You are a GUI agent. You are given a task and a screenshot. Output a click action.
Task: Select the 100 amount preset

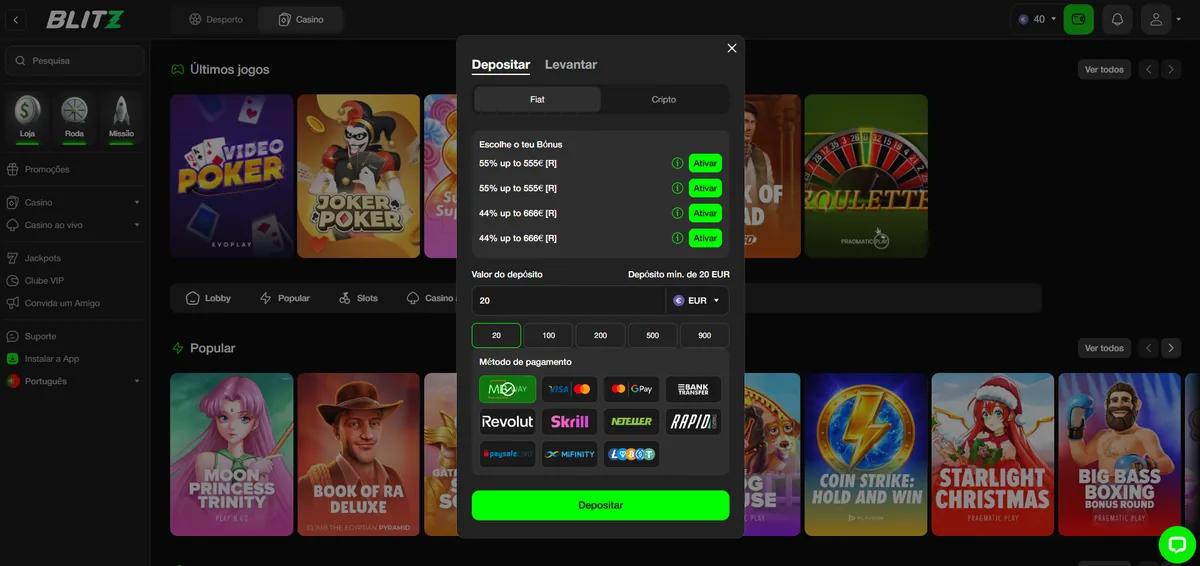click(x=548, y=335)
